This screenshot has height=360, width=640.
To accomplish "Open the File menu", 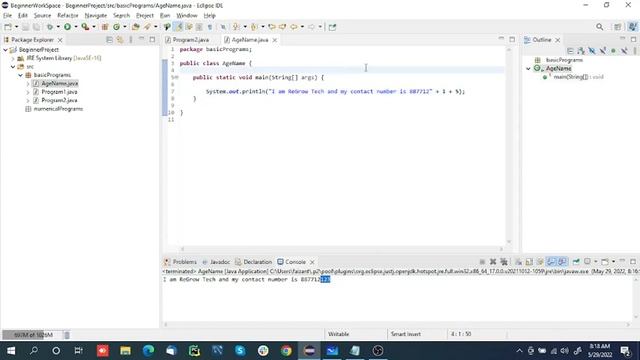I will (x=7, y=16).
